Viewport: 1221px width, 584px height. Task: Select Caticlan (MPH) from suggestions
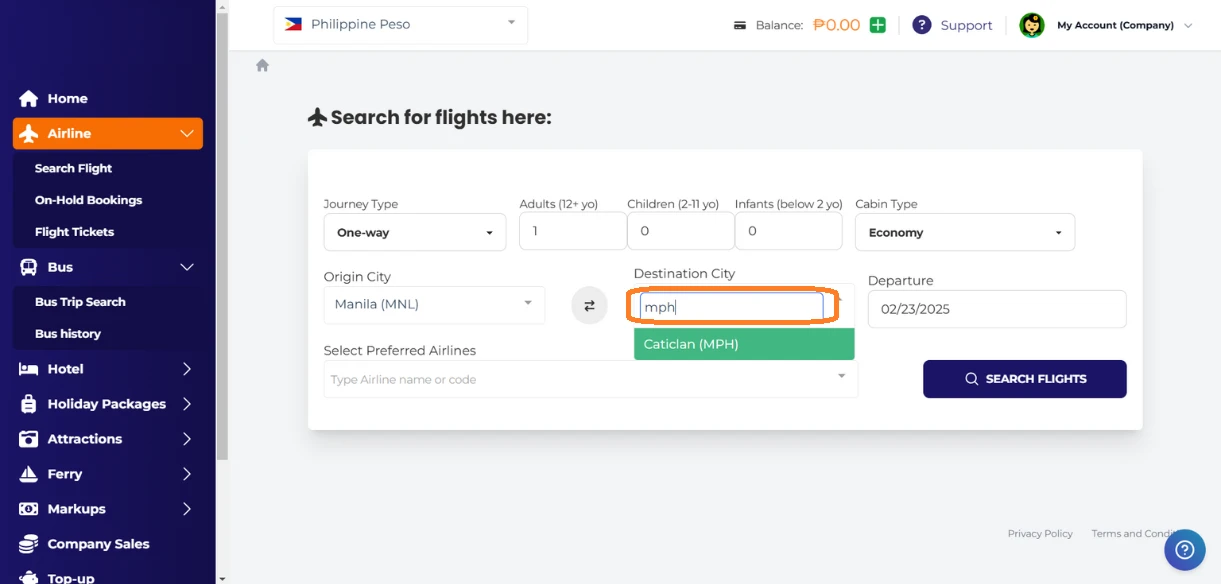(743, 344)
